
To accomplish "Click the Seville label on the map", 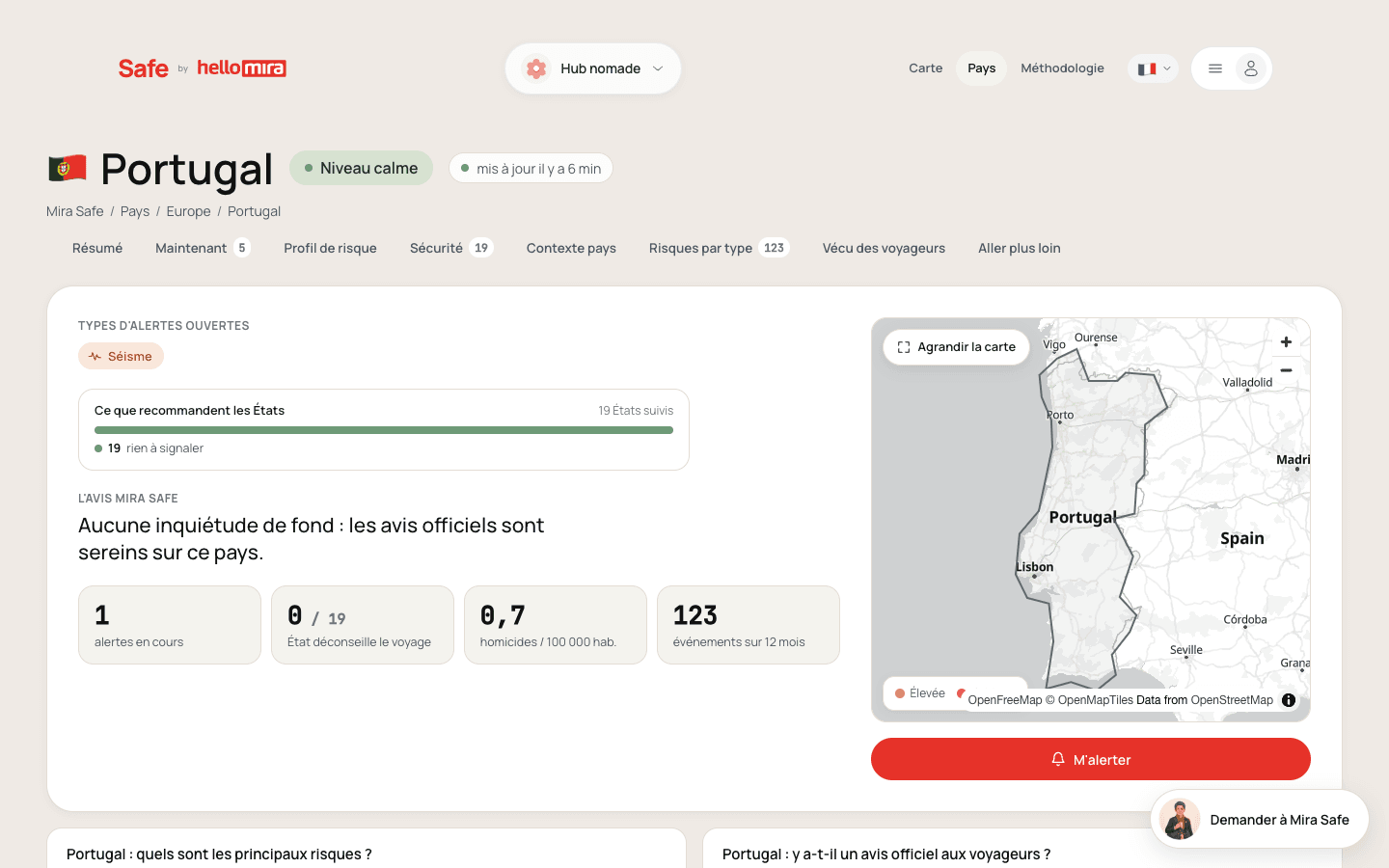I will 1186,650.
